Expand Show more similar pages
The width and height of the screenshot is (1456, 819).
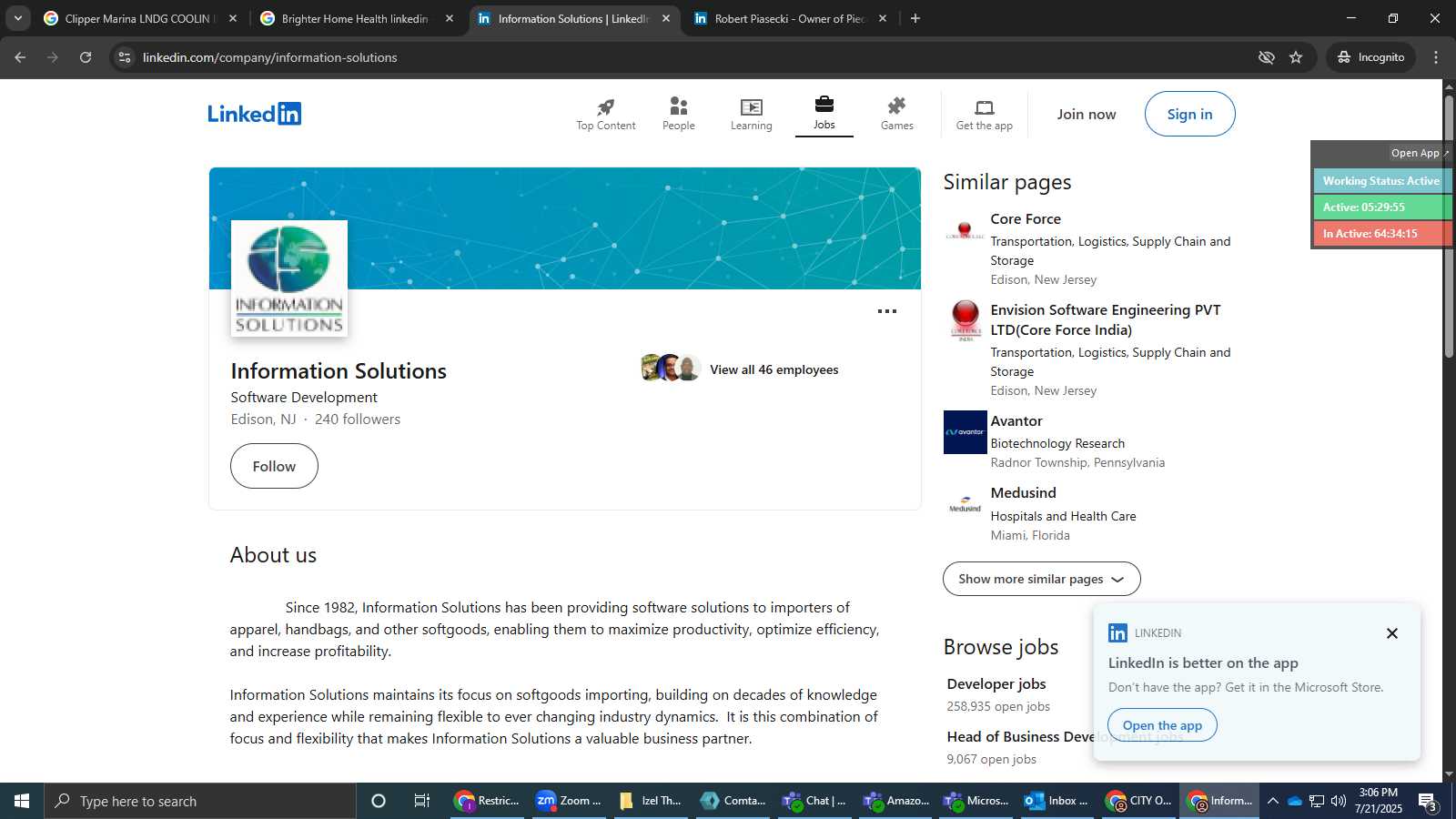tap(1041, 579)
